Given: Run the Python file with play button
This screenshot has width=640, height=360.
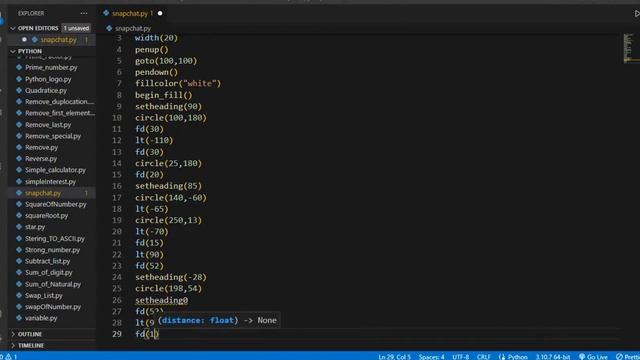Looking at the screenshot, I should pyautogui.click(x=636, y=13).
